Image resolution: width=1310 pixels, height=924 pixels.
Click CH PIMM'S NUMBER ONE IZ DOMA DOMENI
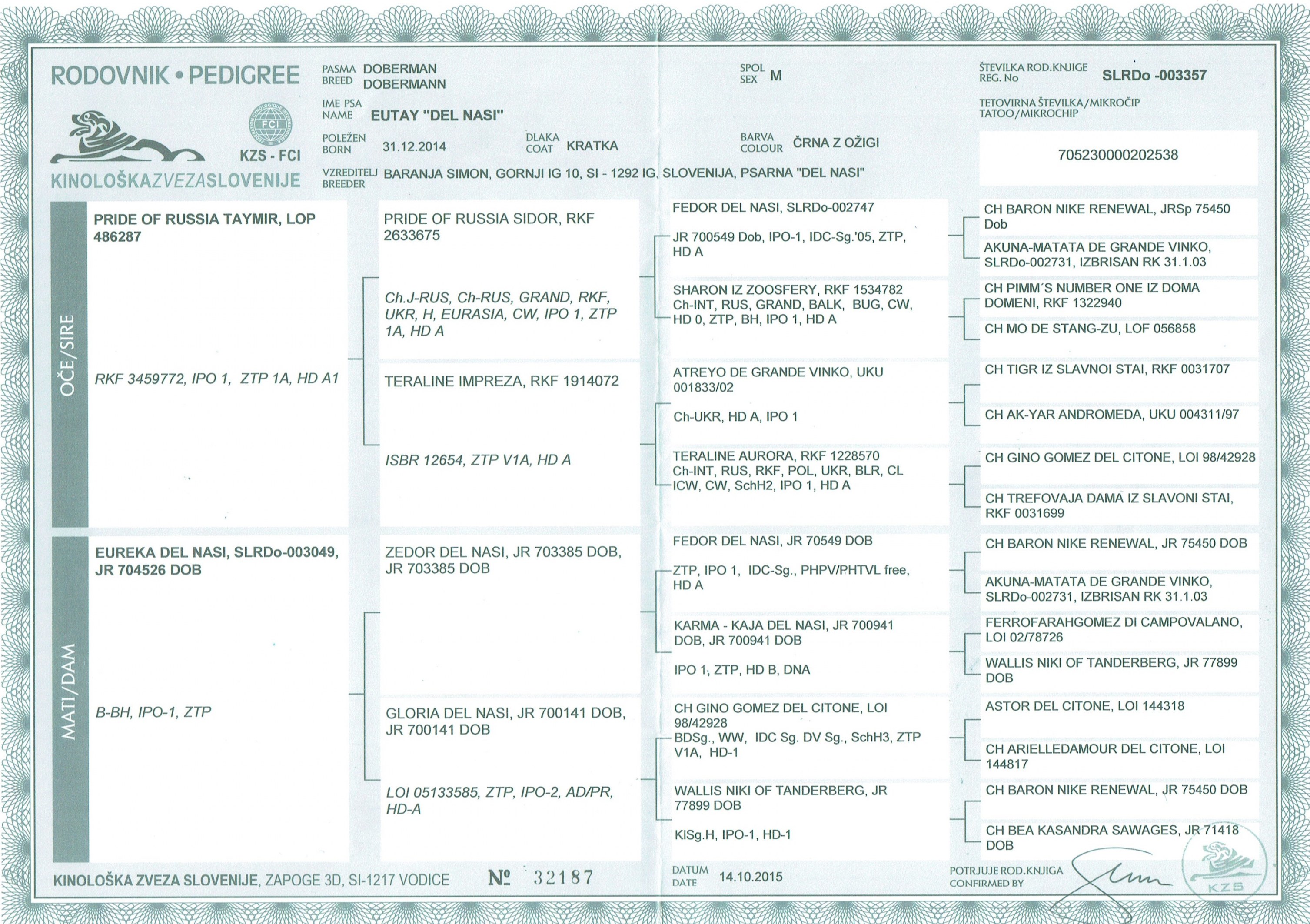click(x=1092, y=295)
